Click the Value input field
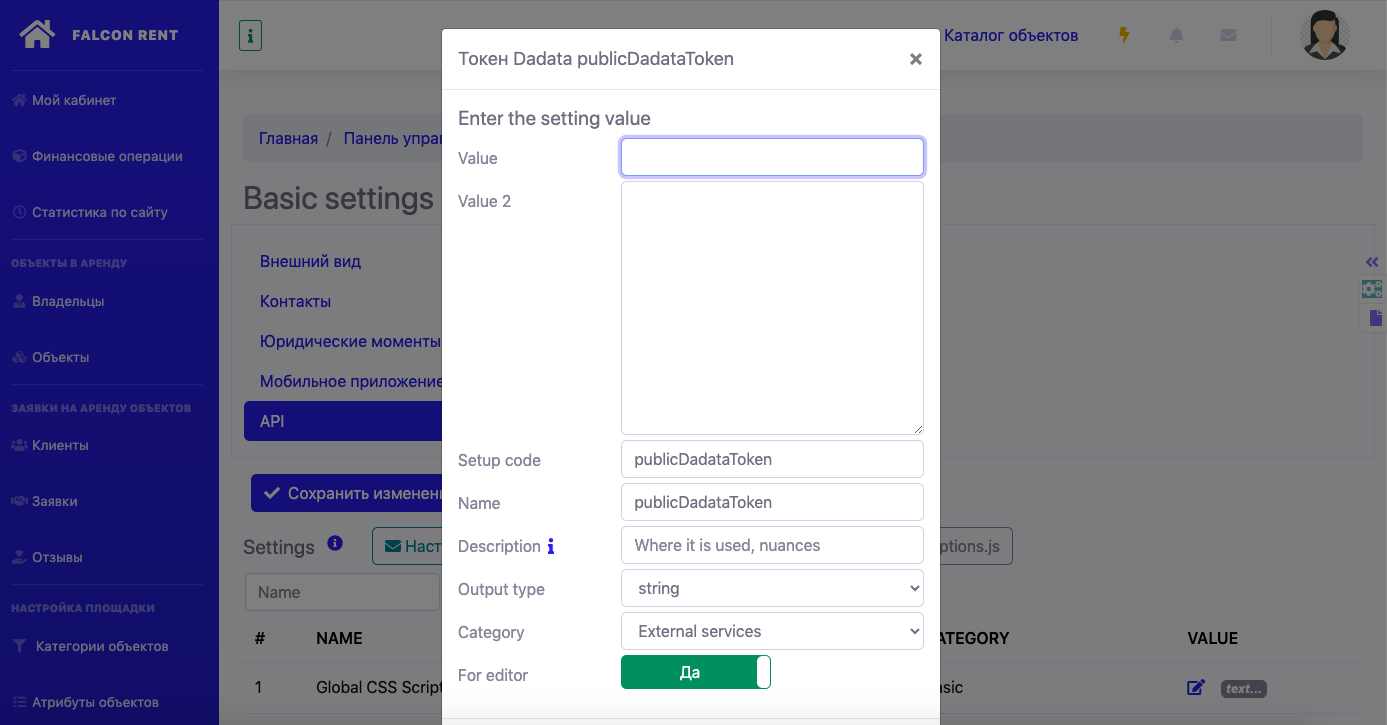This screenshot has width=1387, height=725. point(772,157)
